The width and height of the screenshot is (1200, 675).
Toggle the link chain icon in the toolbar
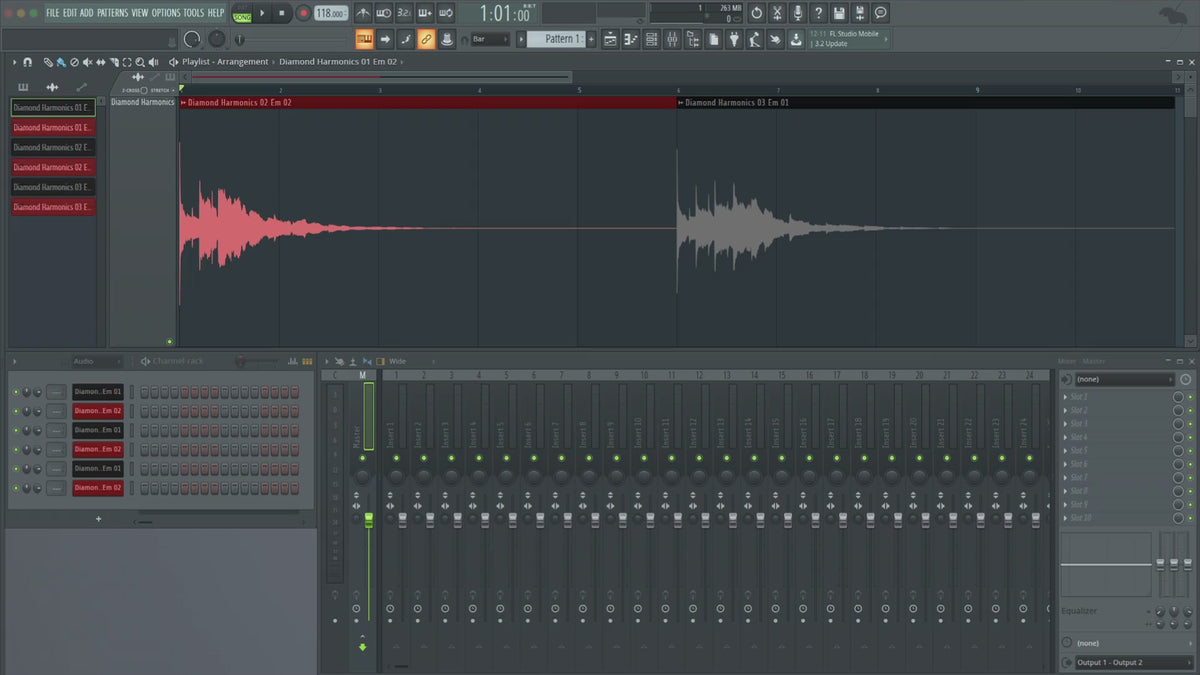[x=426, y=39]
